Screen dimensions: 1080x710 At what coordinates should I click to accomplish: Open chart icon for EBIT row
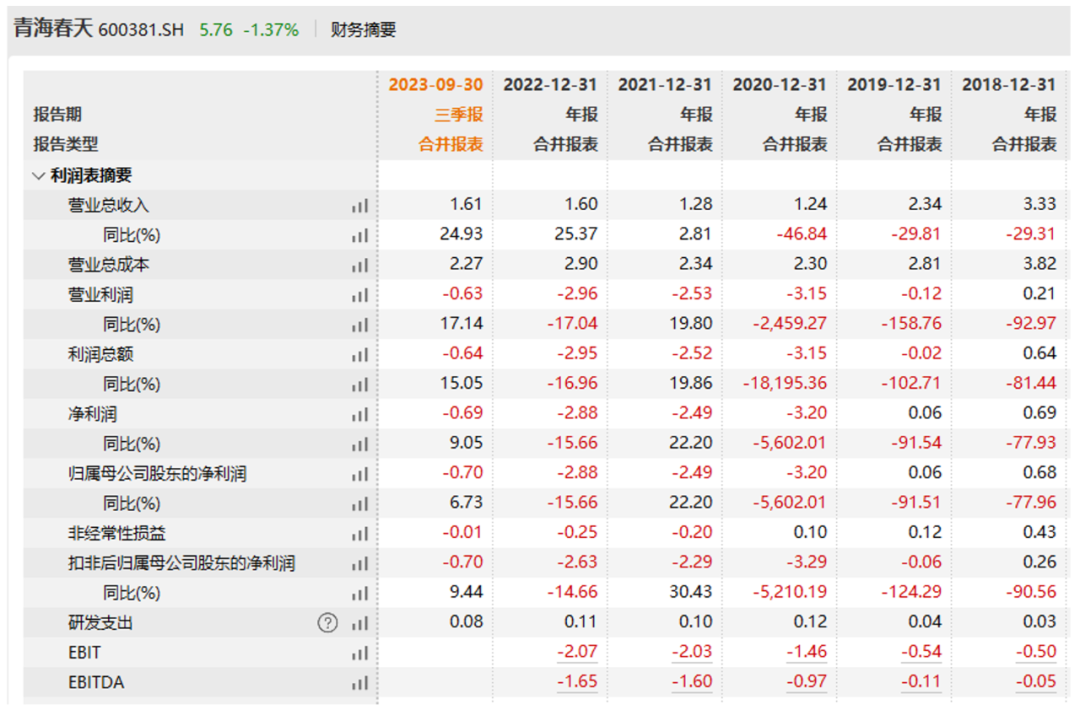(360, 653)
